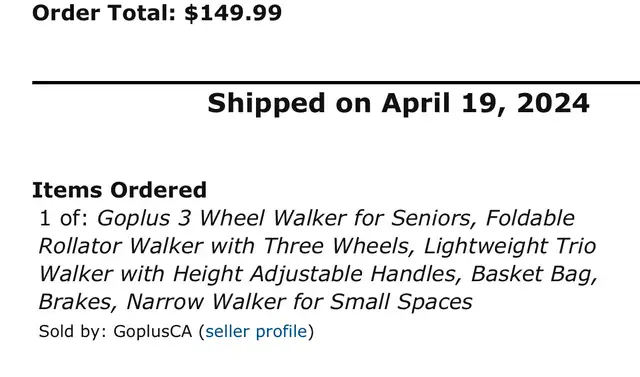Click the words Basket Bag in title
This screenshot has height=377, width=640.
click(x=534, y=274)
